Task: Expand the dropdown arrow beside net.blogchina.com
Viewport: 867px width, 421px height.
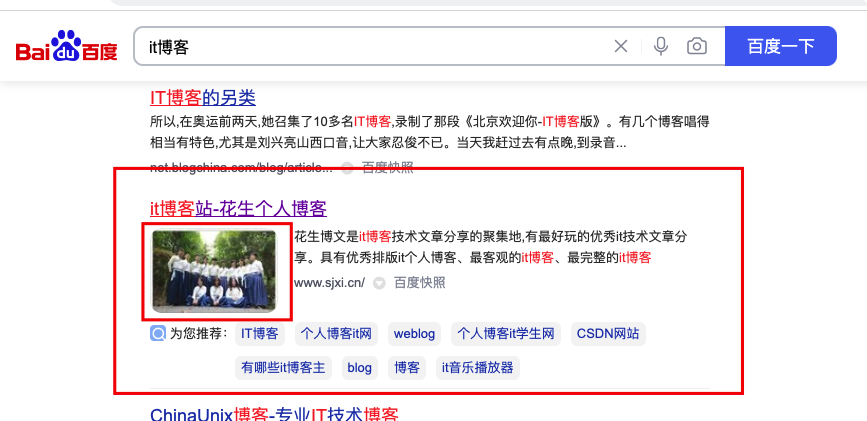Action: pyautogui.click(x=347, y=168)
